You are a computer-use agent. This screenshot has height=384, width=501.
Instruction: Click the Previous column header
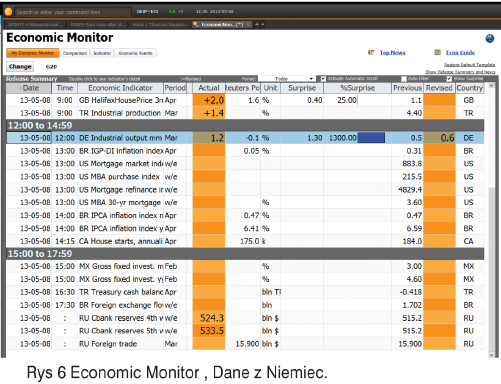click(x=407, y=88)
